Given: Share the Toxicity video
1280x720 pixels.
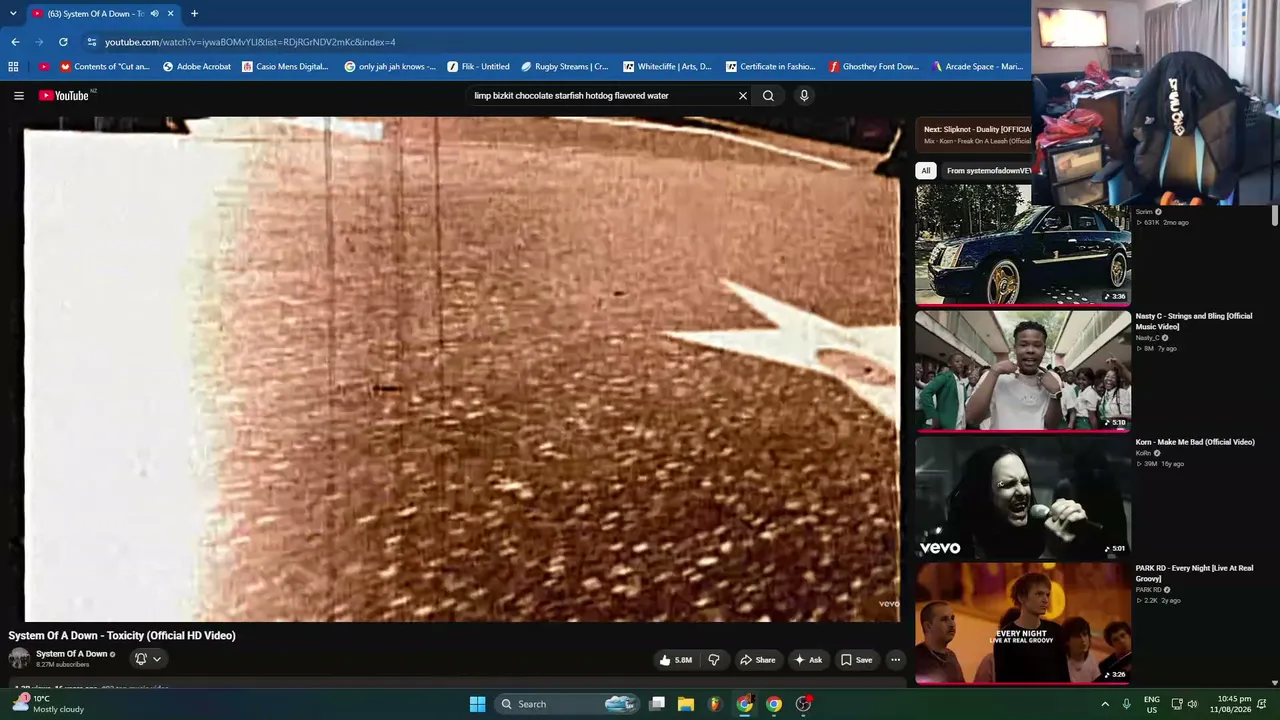Looking at the screenshot, I should [757, 660].
